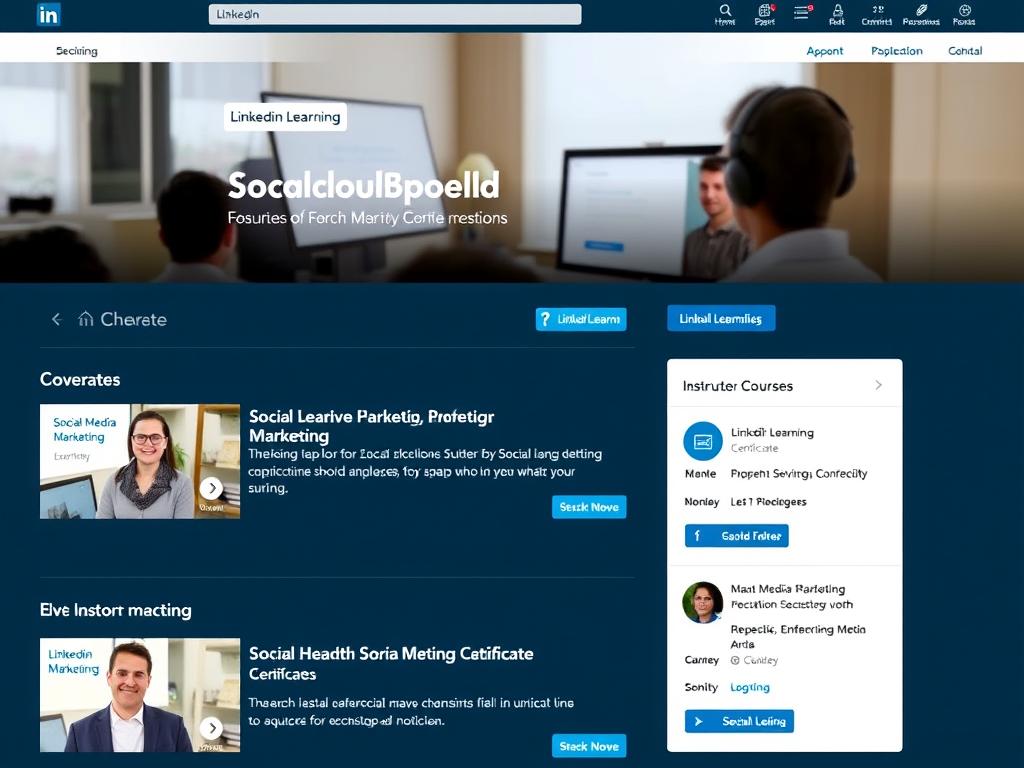Image resolution: width=1024 pixels, height=768 pixels.
Task: Select the Appont tab
Action: (825, 51)
